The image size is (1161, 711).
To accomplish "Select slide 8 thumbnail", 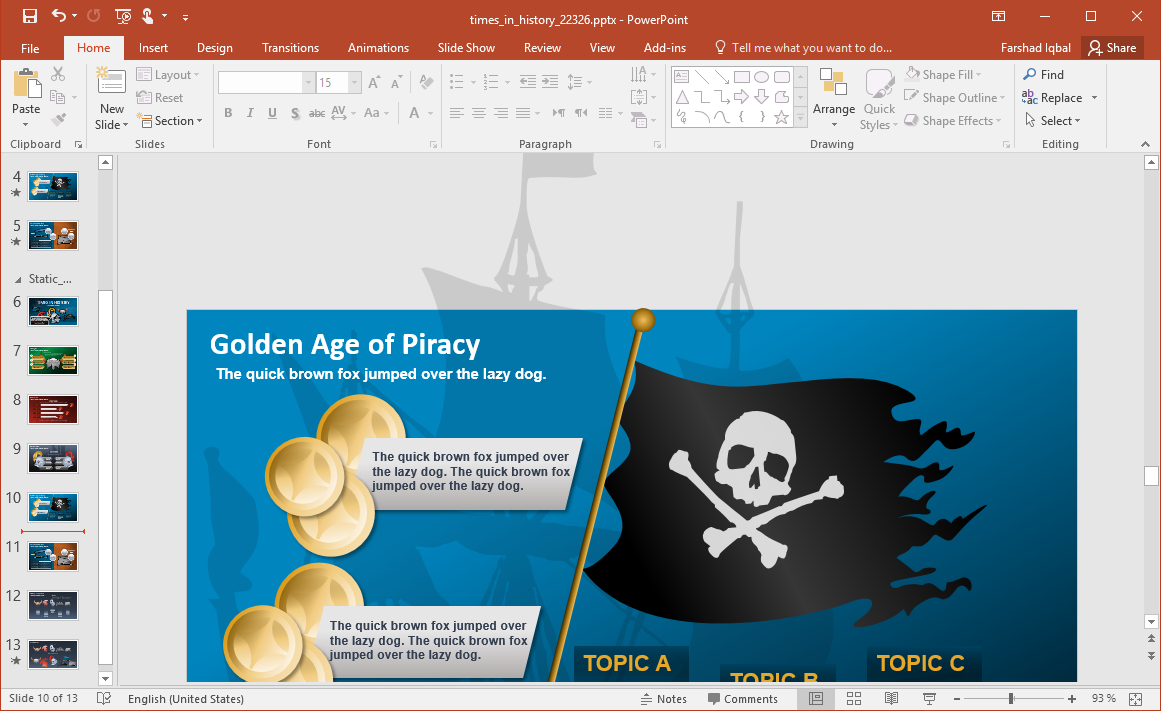I will pos(53,409).
